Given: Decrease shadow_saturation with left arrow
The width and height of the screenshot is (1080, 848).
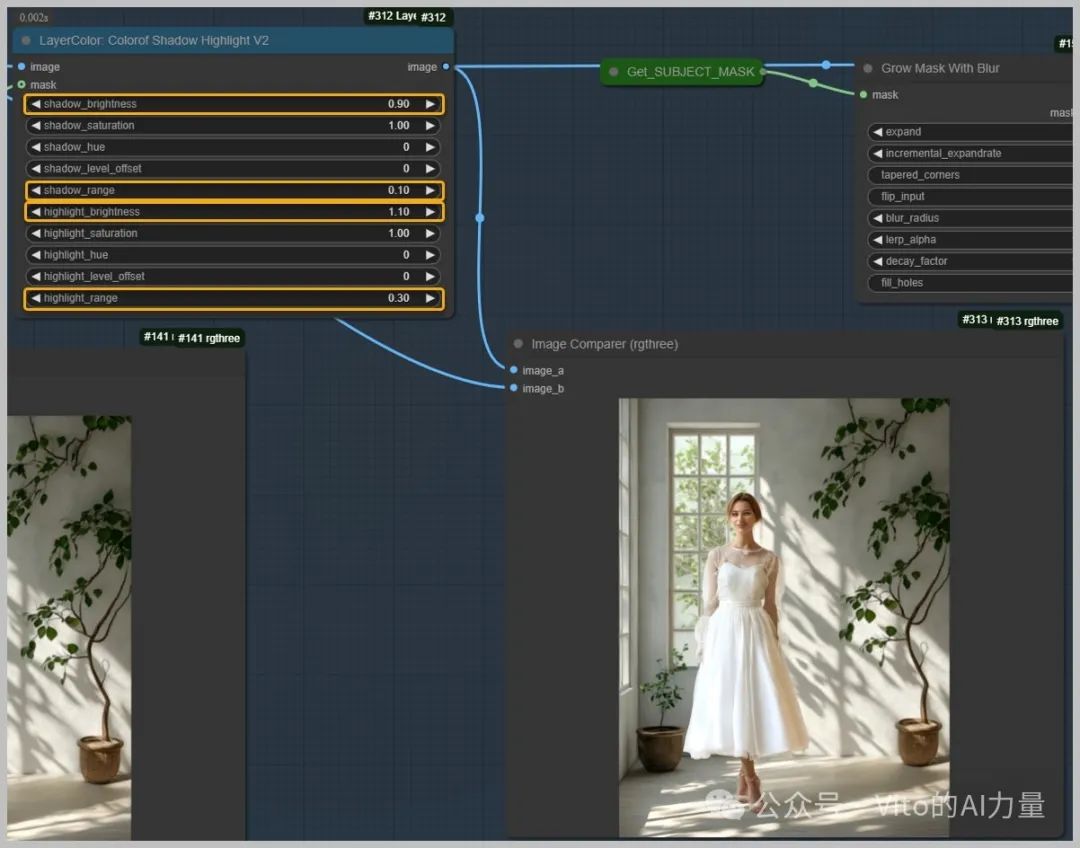Looking at the screenshot, I should [36, 125].
